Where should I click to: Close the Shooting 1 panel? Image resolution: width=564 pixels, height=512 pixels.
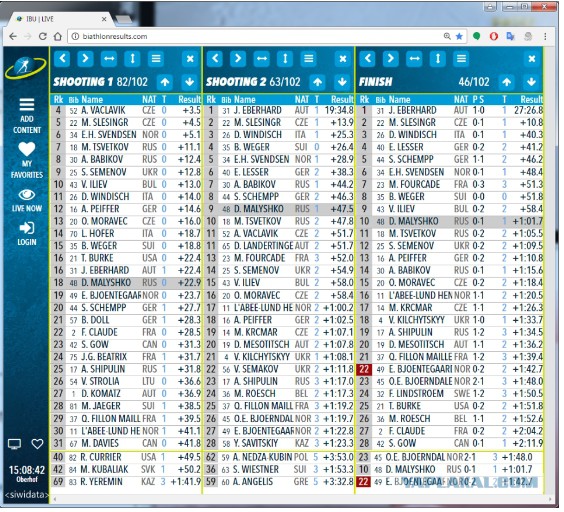coord(190,58)
